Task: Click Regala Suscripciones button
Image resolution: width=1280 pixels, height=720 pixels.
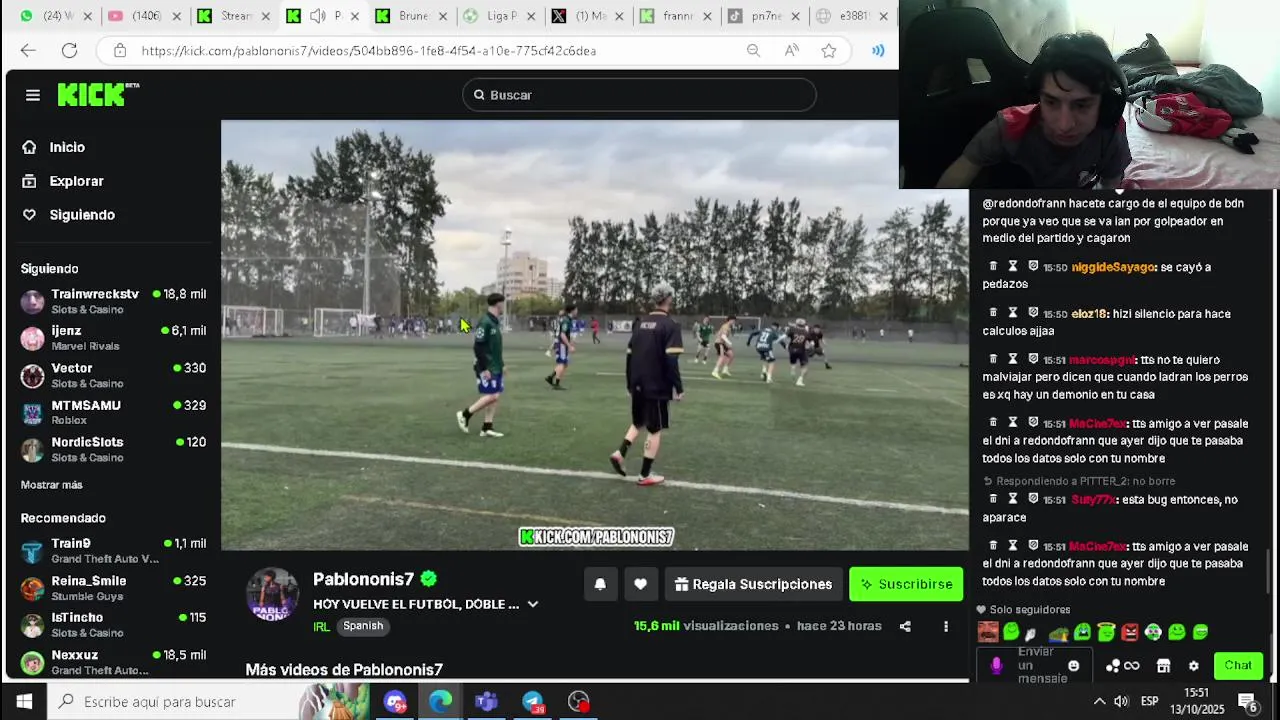Action: pyautogui.click(x=754, y=584)
